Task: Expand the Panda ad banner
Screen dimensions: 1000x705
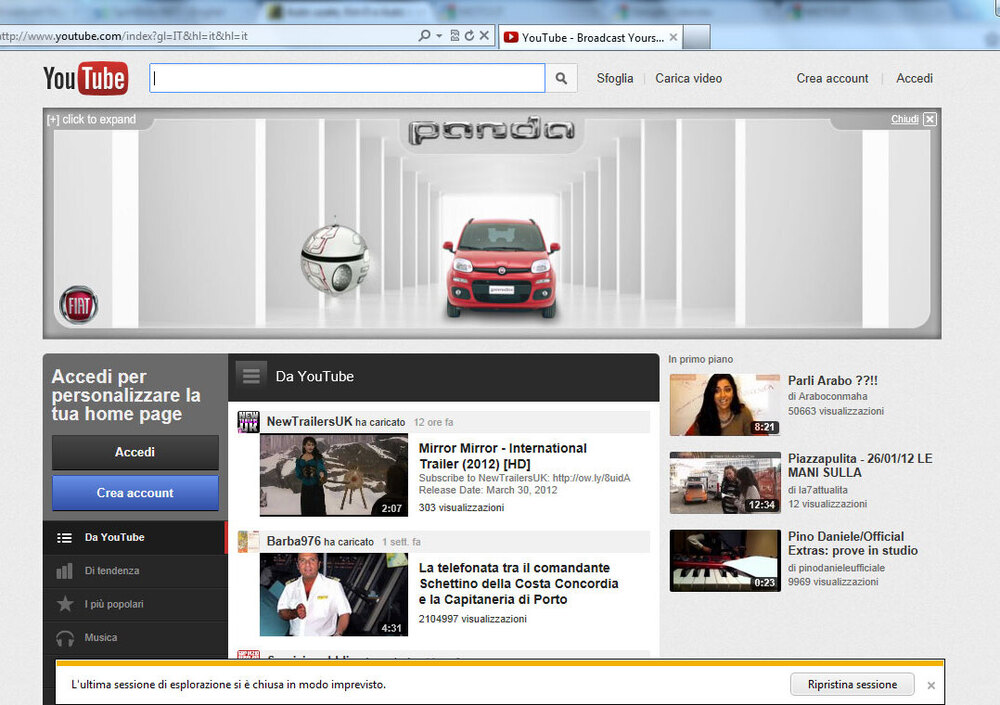Action: (91, 120)
